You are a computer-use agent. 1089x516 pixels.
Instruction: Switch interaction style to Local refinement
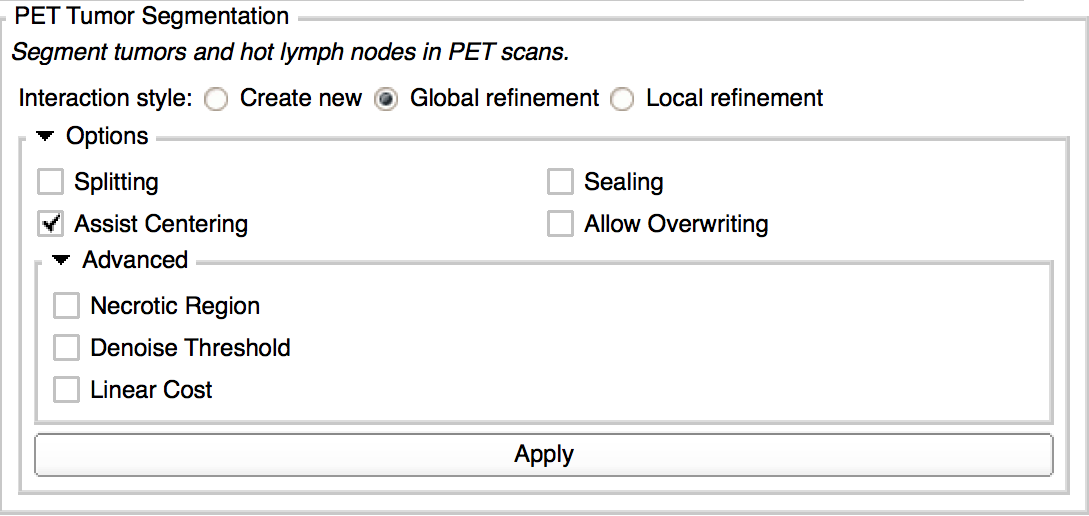622,99
